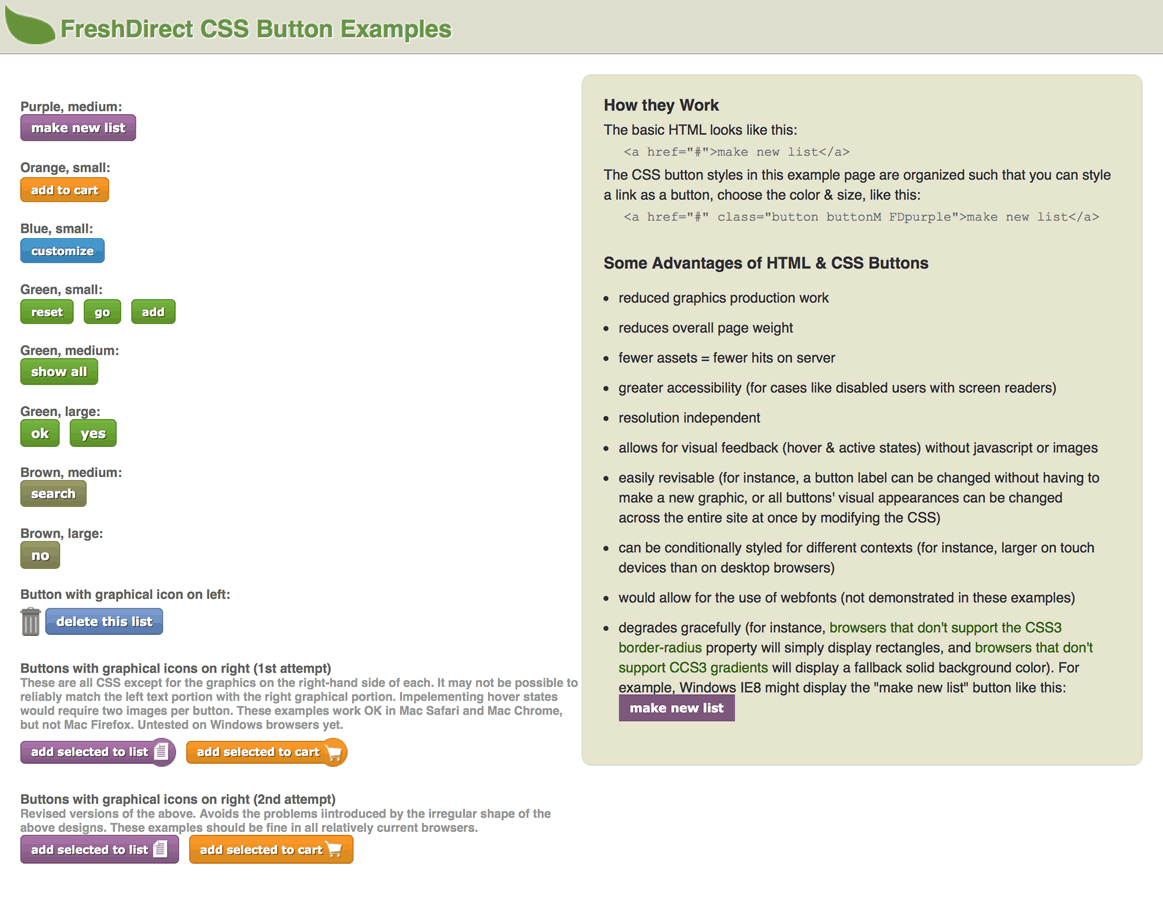1163x900 pixels.
Task: Click the blue "customize" button
Action: (x=62, y=251)
